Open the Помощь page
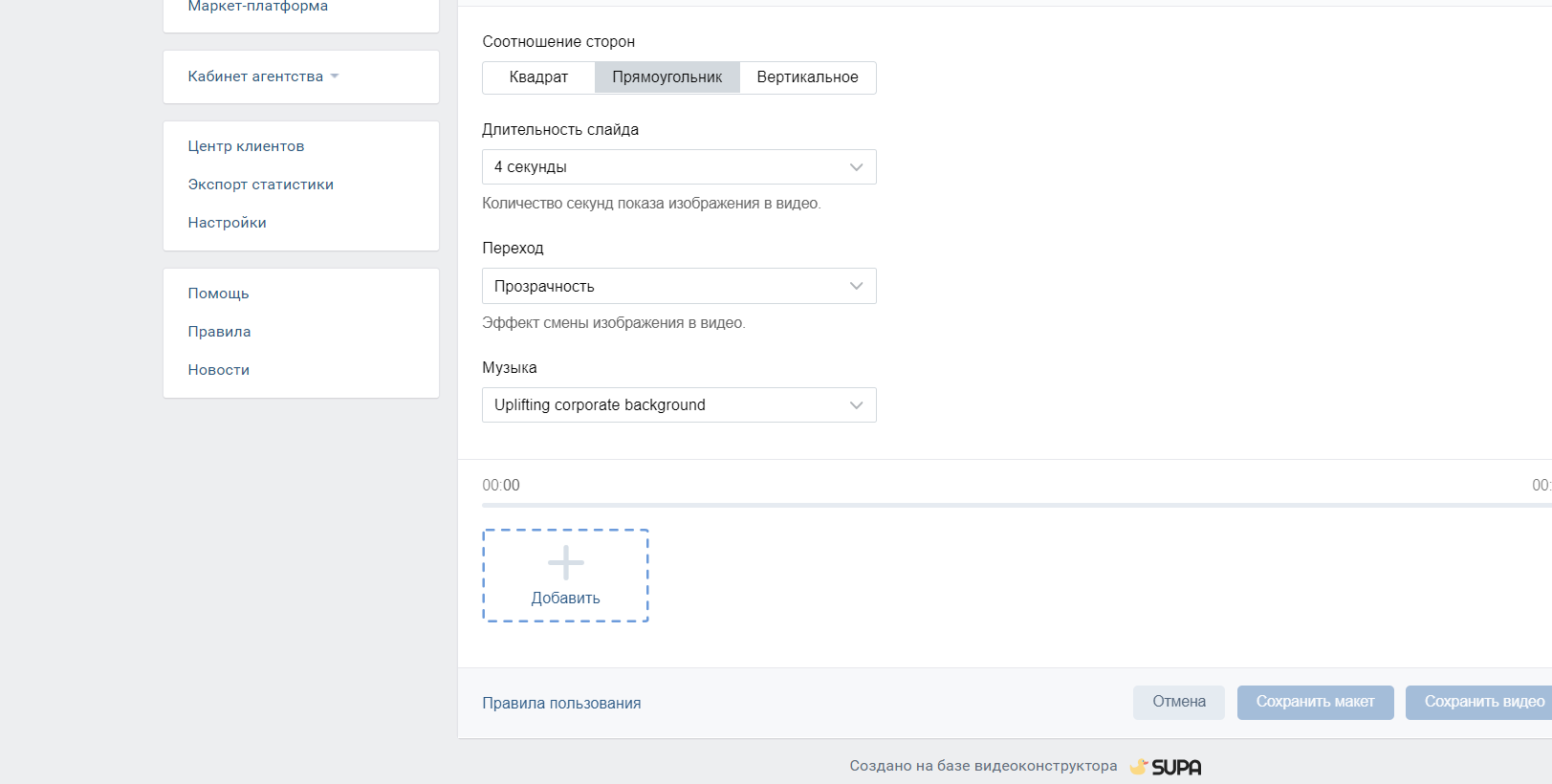1552x784 pixels. (x=218, y=294)
